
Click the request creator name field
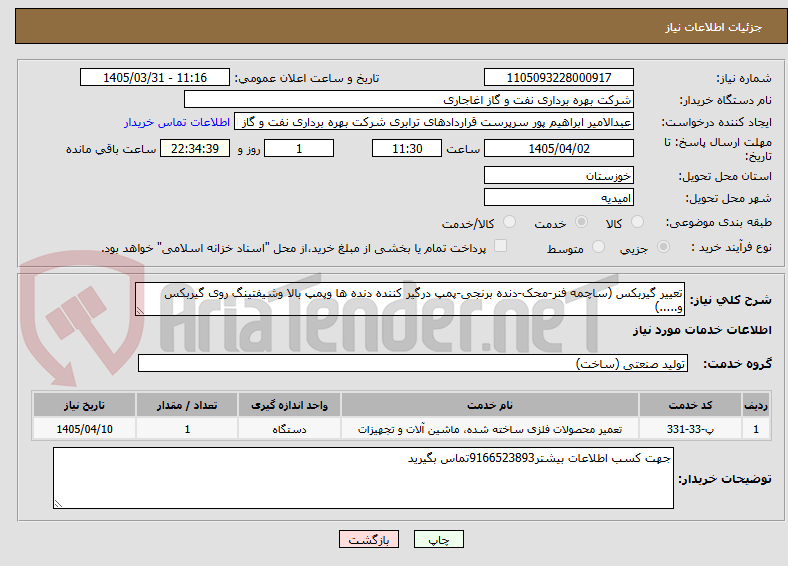click(434, 122)
